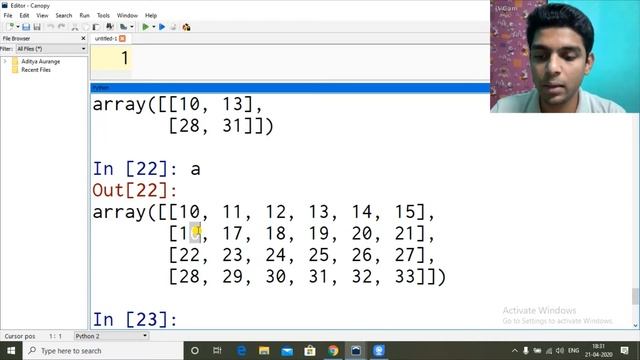Open Microsoft Store from the taskbar
The height and width of the screenshot is (360, 640).
point(310,351)
